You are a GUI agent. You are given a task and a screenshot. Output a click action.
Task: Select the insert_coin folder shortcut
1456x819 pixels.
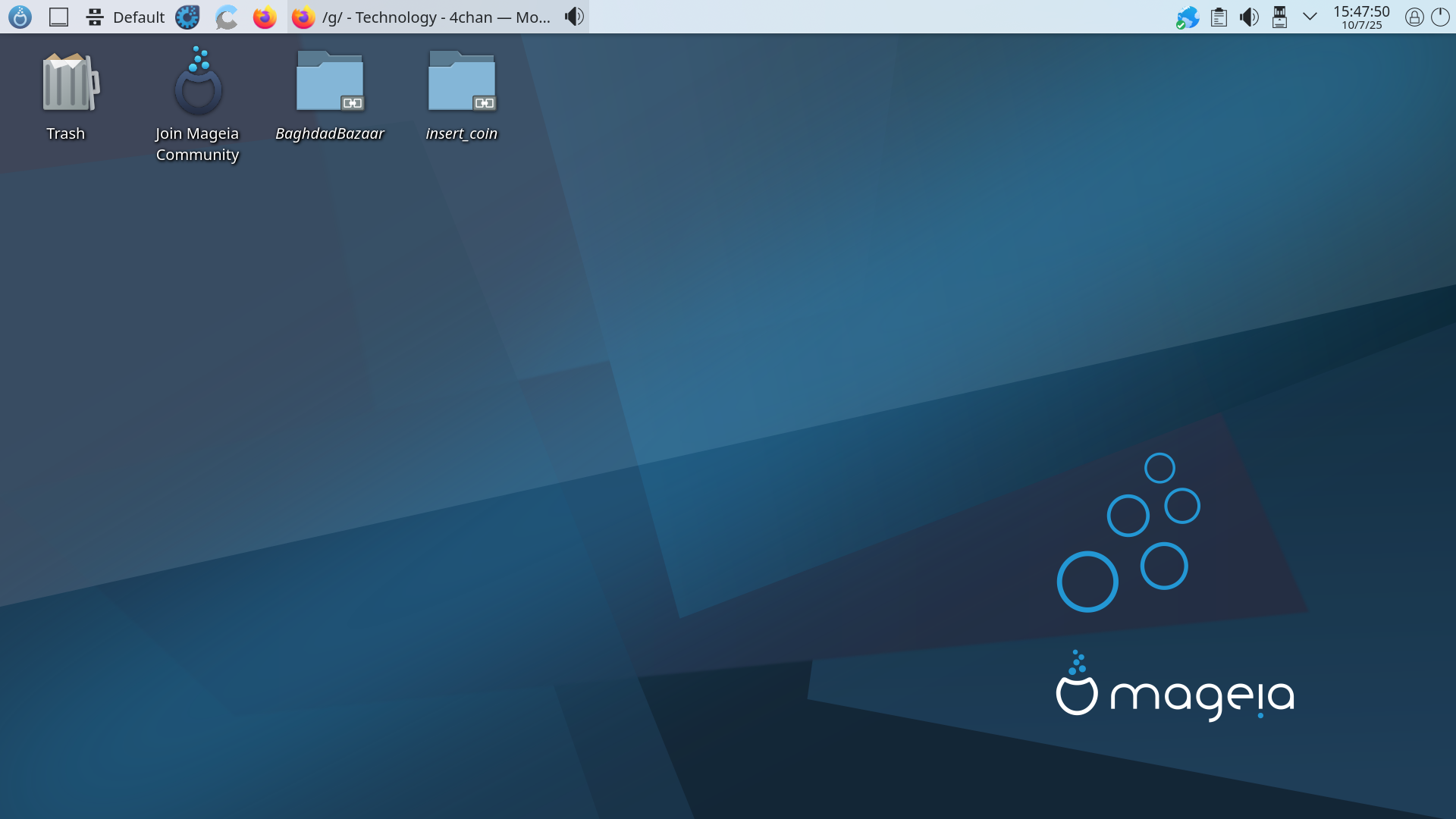point(461,96)
